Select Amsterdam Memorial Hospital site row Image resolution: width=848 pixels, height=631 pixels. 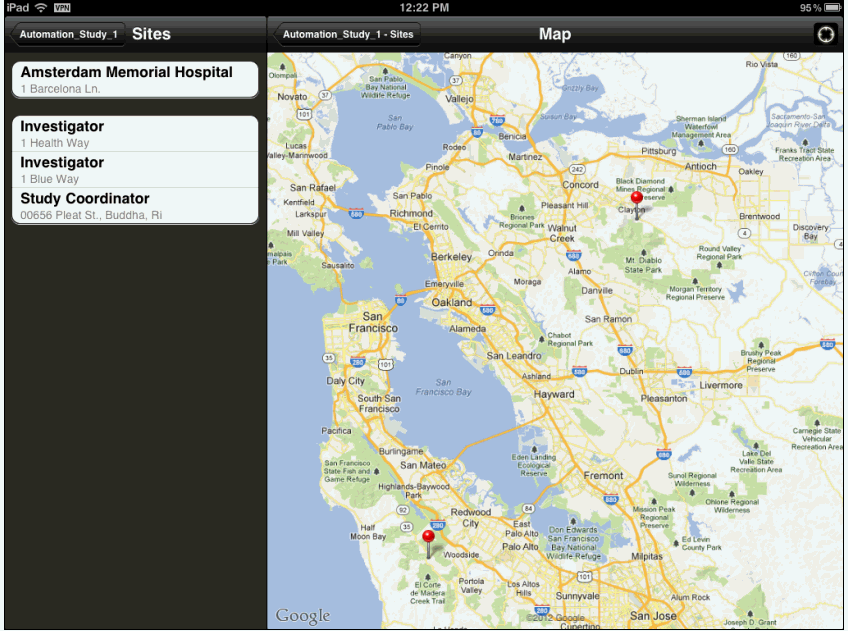pyautogui.click(x=135, y=79)
